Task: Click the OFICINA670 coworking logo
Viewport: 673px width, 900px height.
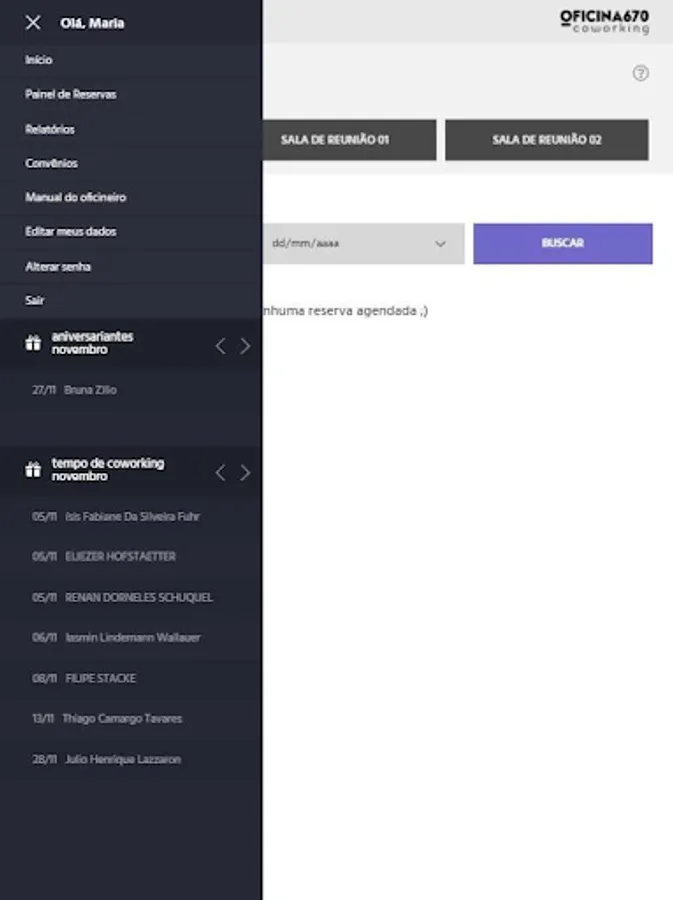Action: pyautogui.click(x=604, y=22)
